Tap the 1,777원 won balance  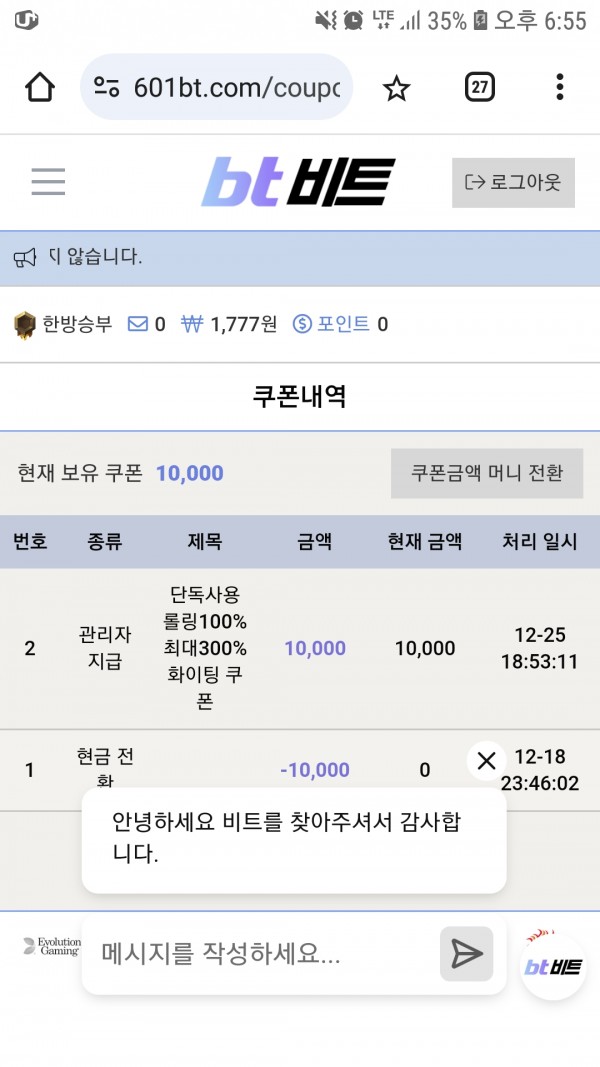pos(229,324)
